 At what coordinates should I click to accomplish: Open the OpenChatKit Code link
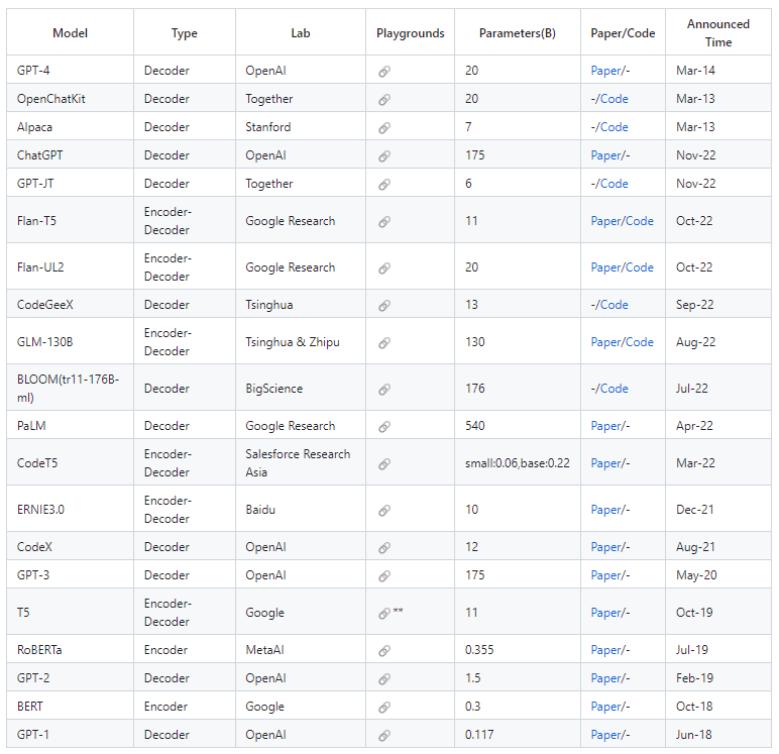click(x=614, y=99)
